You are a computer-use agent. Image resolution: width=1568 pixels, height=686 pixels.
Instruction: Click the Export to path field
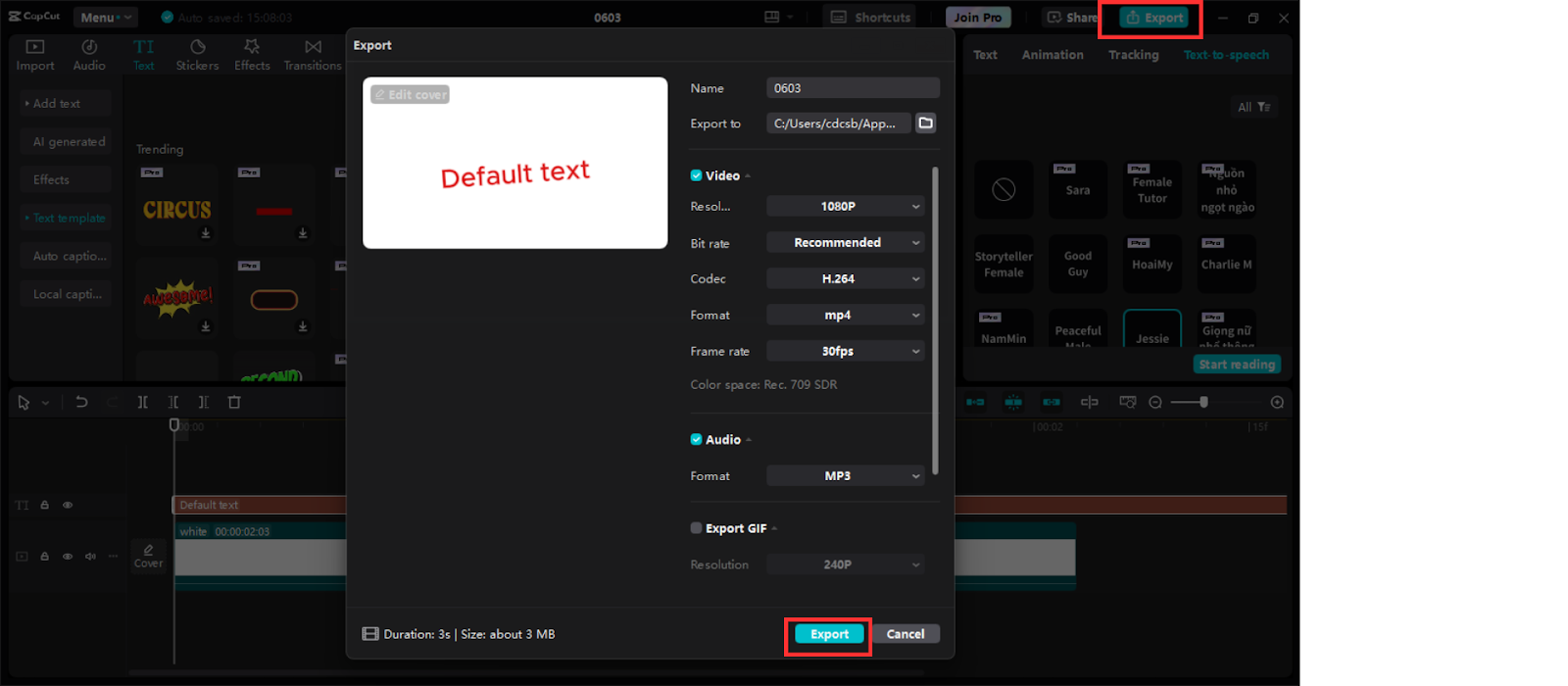pyautogui.click(x=839, y=123)
